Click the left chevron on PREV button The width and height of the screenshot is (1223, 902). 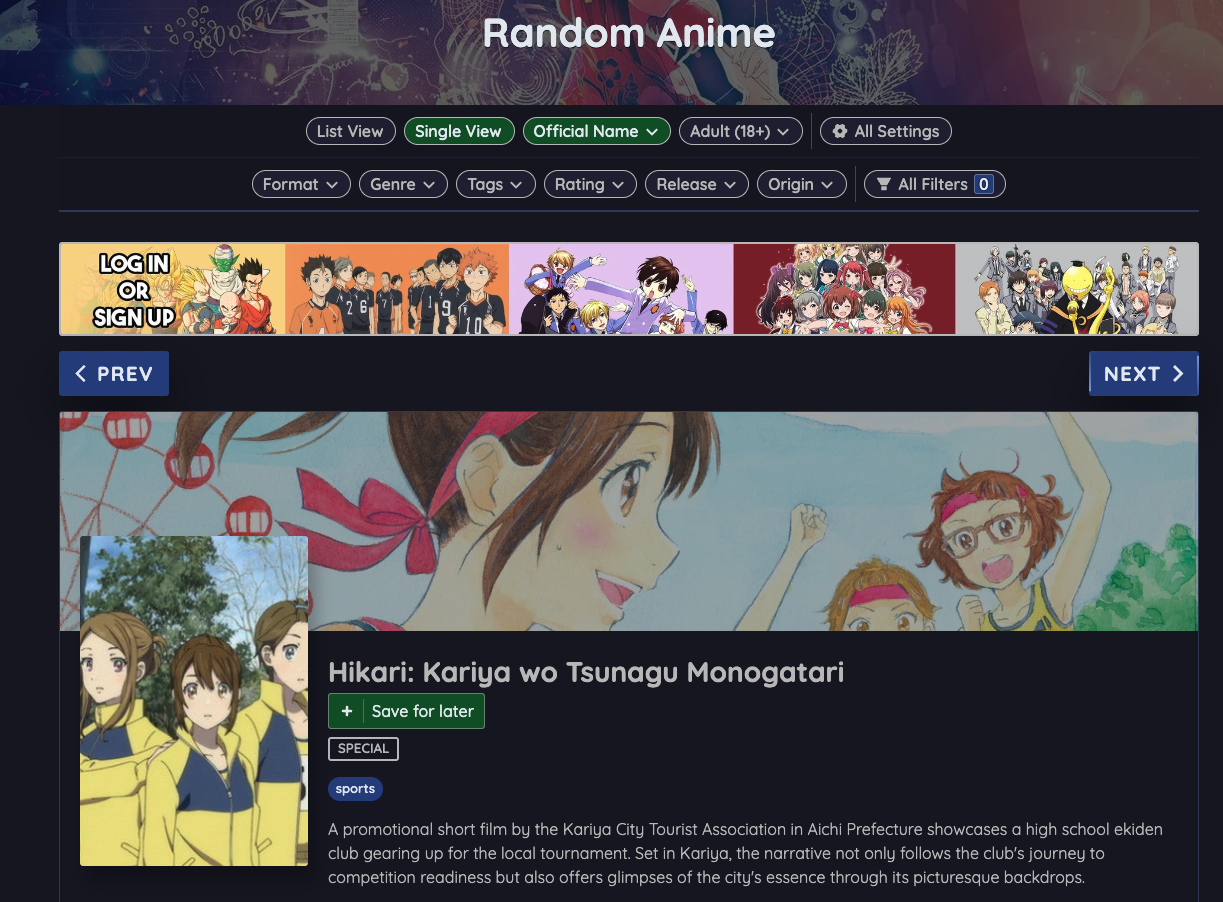pos(82,374)
